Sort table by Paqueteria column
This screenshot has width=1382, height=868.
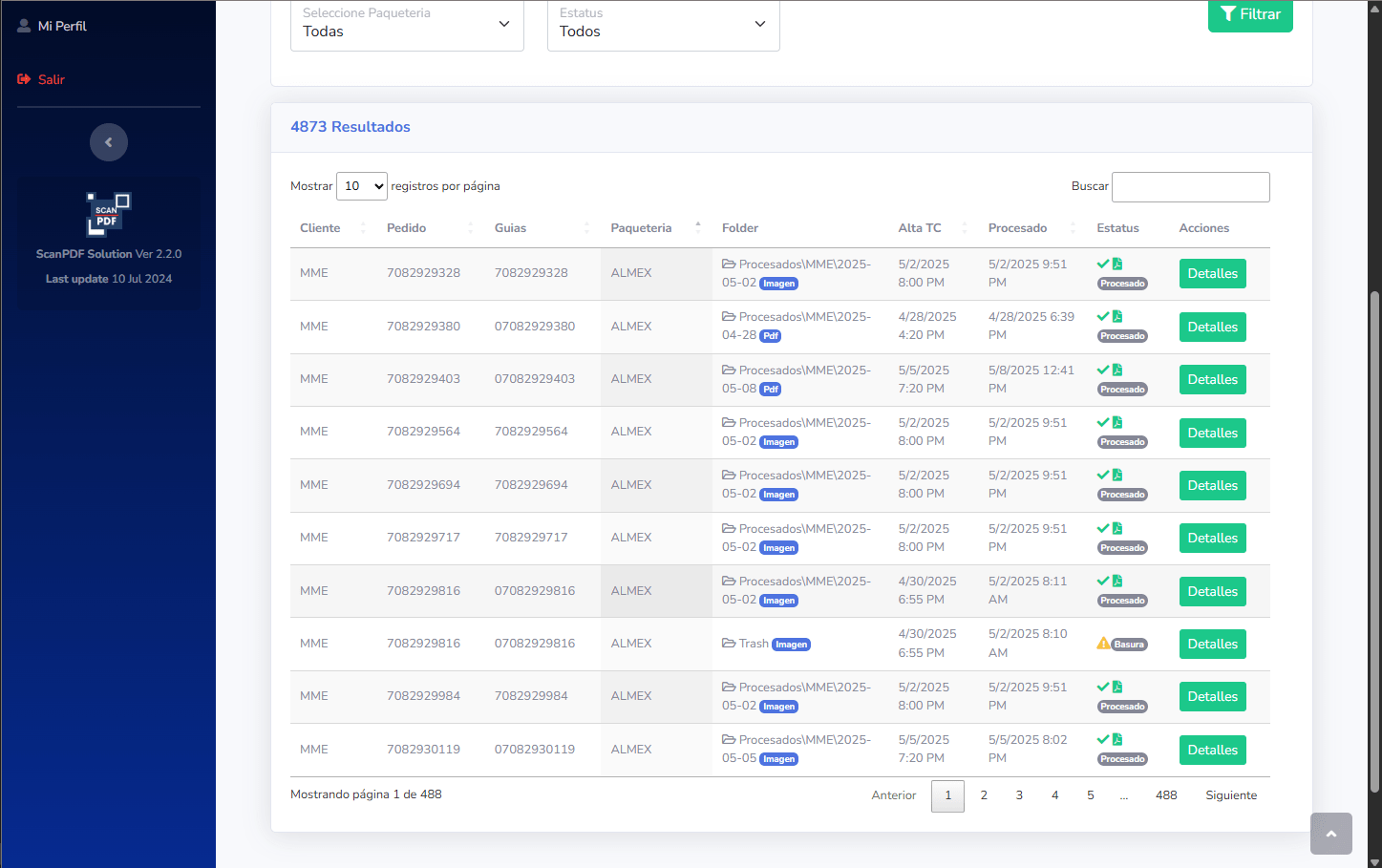coord(656,228)
